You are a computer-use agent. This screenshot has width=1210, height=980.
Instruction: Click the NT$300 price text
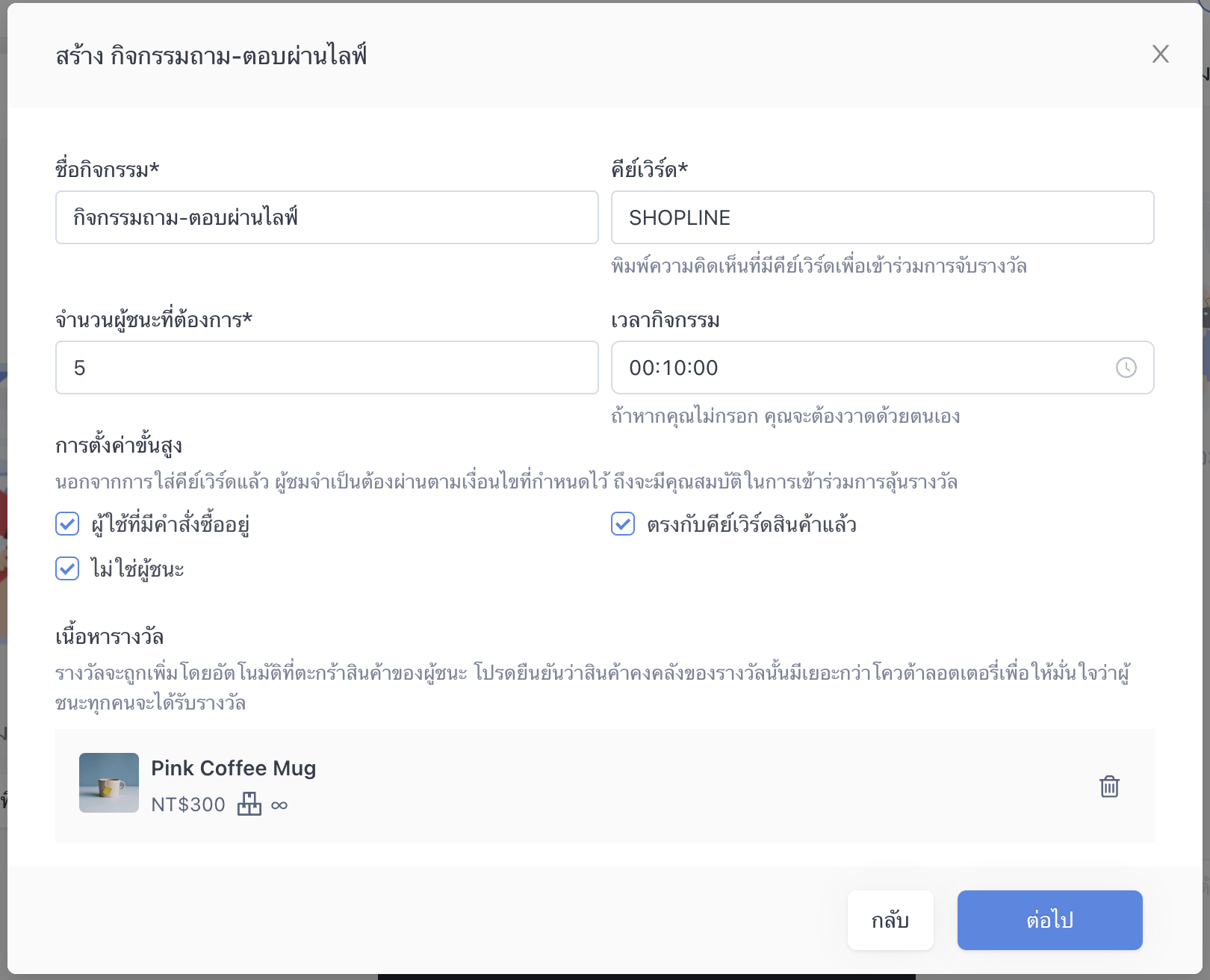[x=188, y=804]
